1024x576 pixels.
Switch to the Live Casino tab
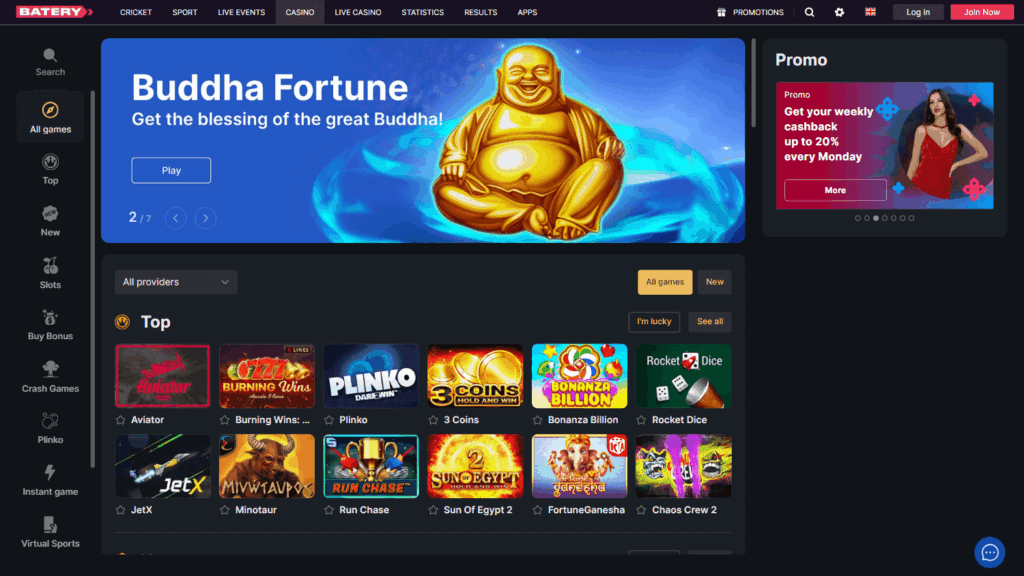click(x=358, y=12)
